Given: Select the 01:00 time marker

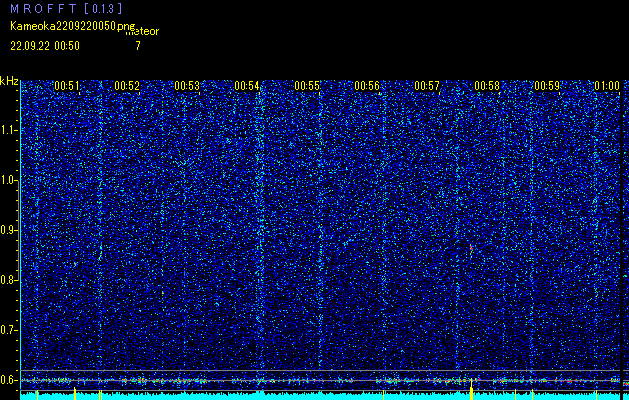Looking at the screenshot, I should (x=607, y=86).
